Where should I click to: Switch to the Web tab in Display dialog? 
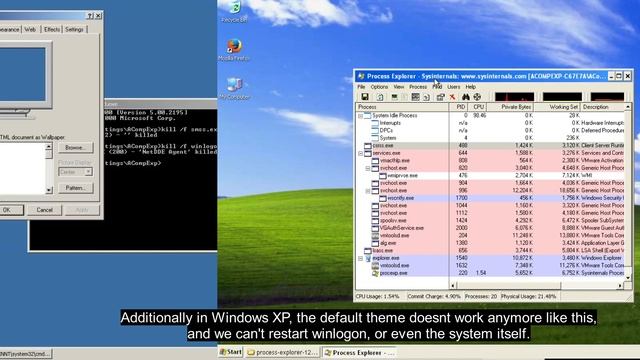(30, 29)
